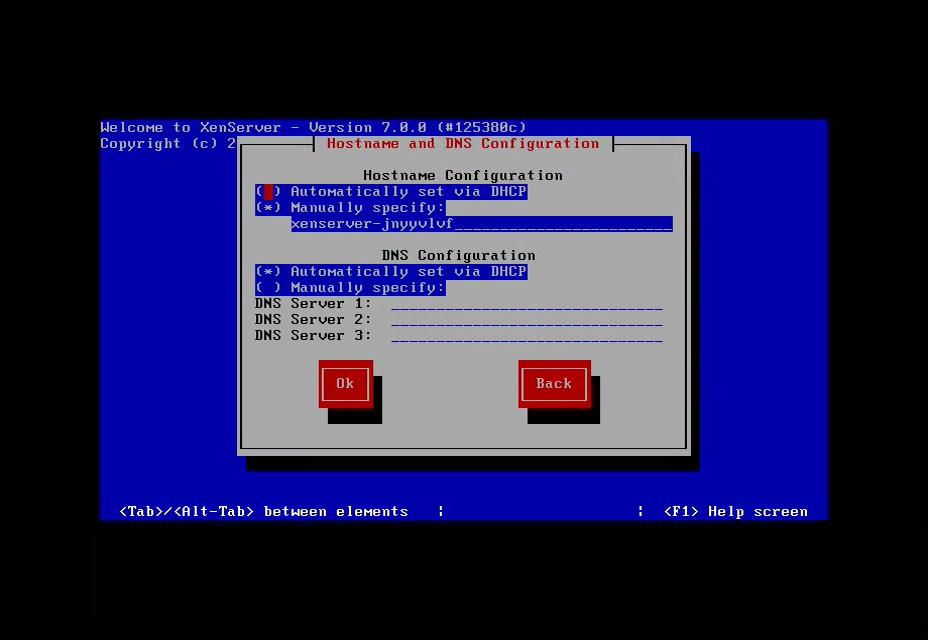This screenshot has width=928, height=640.
Task: Click the hostname field containing xenserver-jnyyvlvf
Action: pyautogui.click(x=482, y=224)
